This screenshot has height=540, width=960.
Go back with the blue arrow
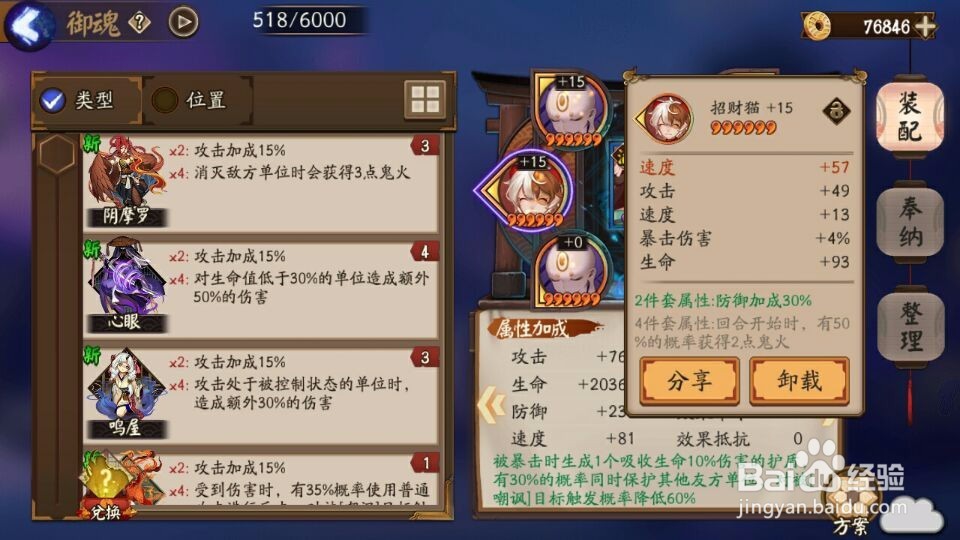coord(28,26)
